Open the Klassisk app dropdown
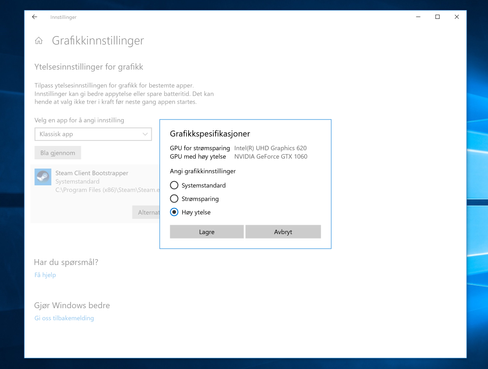This screenshot has height=369, width=488. [93, 134]
